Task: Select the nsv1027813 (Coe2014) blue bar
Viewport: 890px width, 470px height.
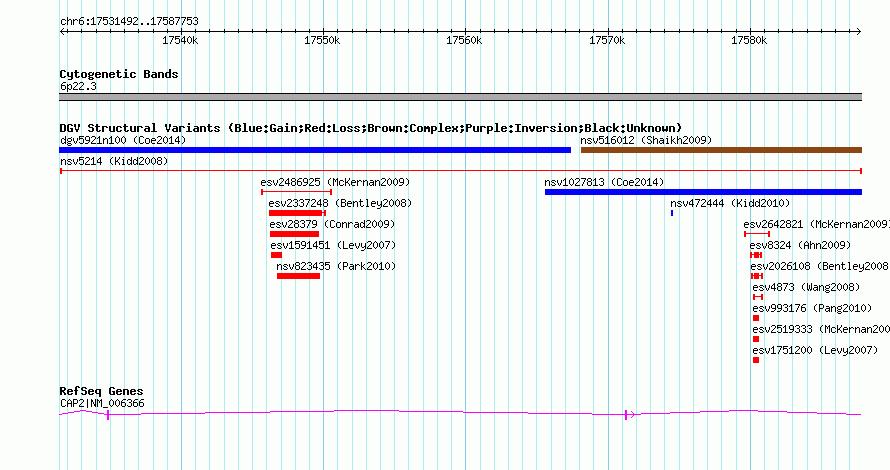Action: tap(703, 192)
